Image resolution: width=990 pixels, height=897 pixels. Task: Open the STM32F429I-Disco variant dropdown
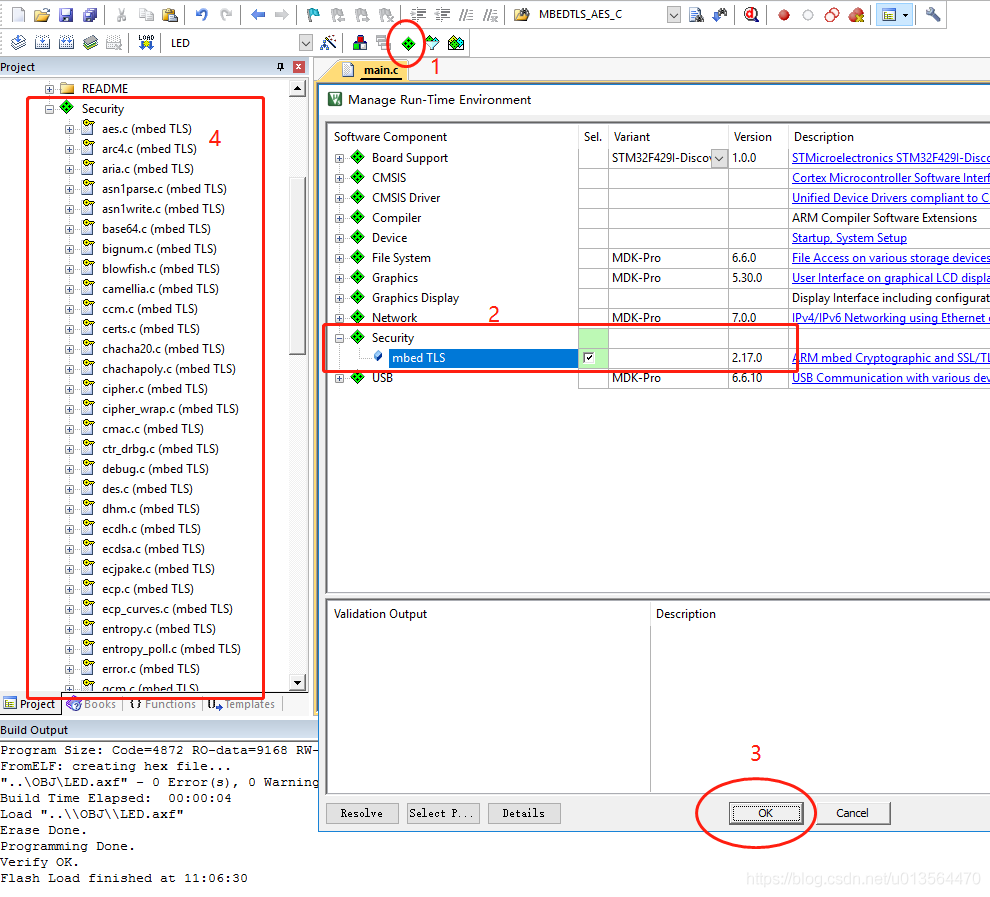click(x=719, y=158)
